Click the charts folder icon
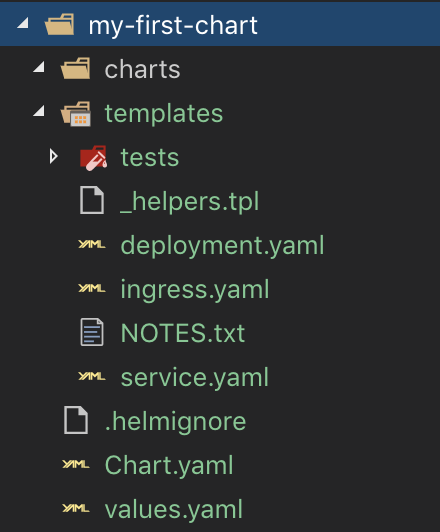The image size is (440, 532). coord(76,68)
